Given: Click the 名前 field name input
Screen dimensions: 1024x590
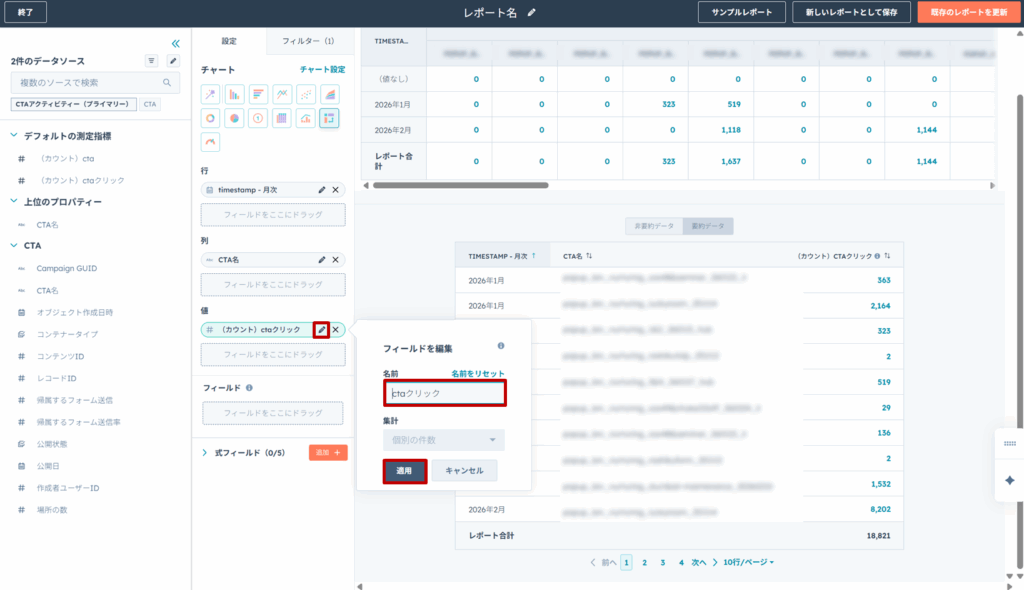Looking at the screenshot, I should [x=443, y=394].
